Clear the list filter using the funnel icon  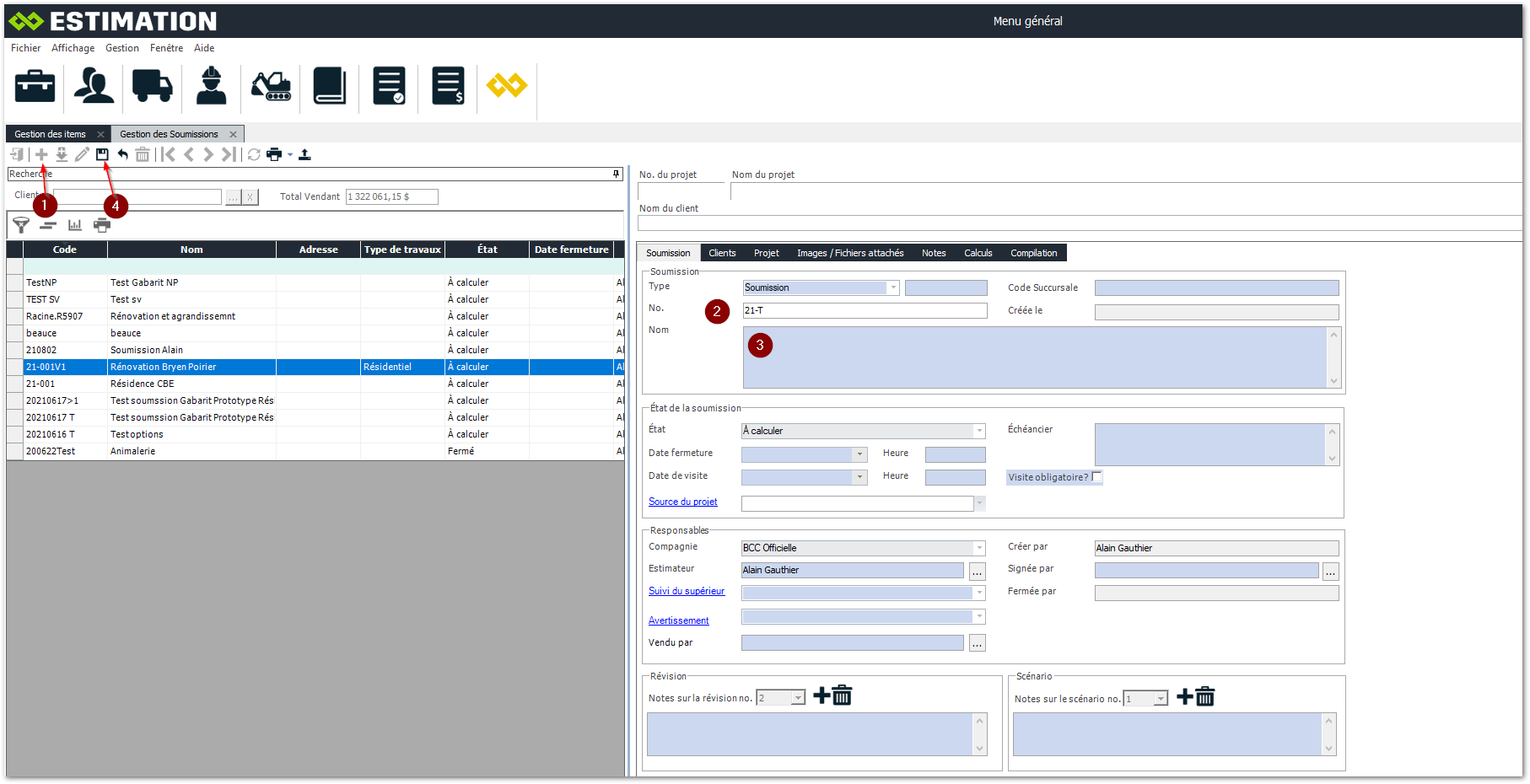coord(21,225)
